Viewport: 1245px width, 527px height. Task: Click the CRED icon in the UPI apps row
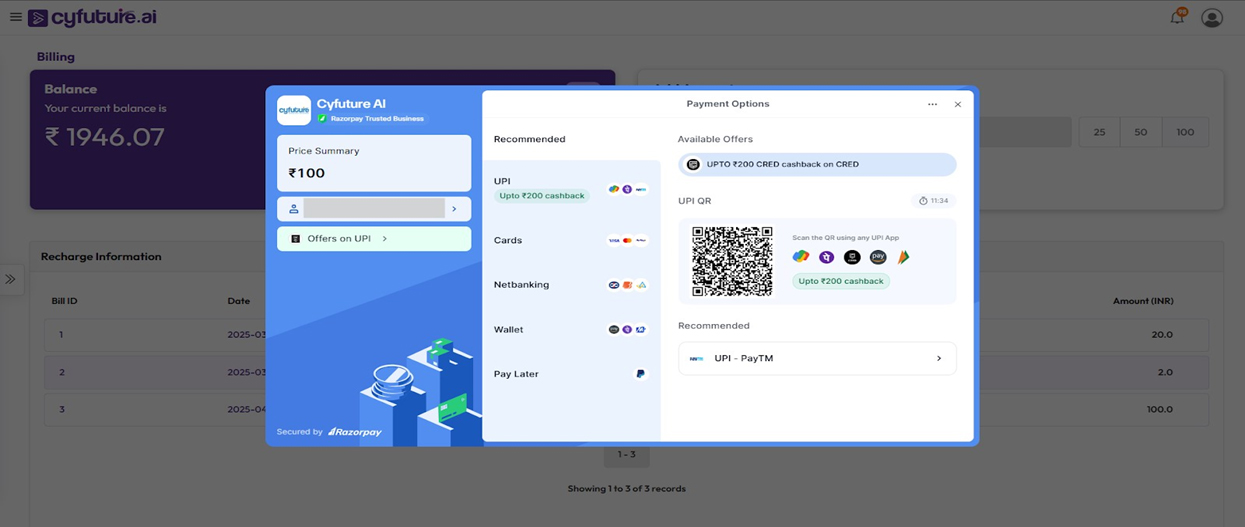(852, 257)
